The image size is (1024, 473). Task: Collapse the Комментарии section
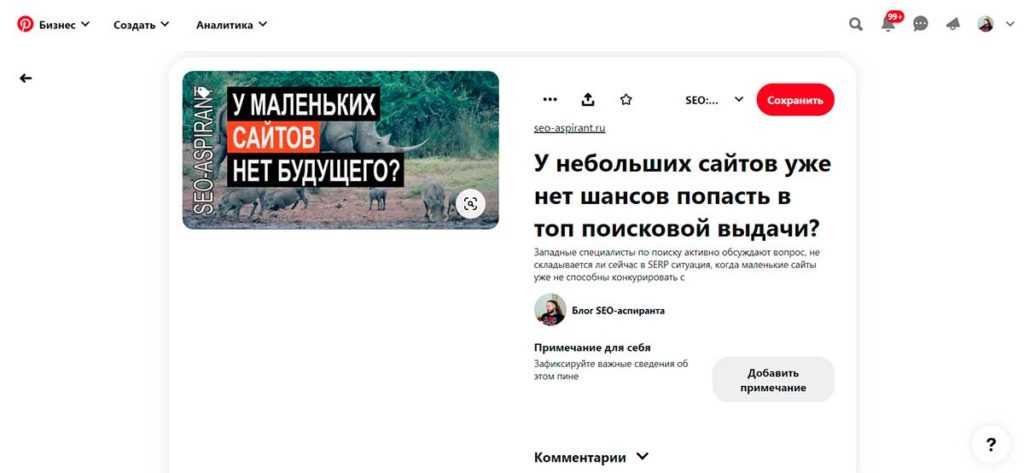coord(644,457)
